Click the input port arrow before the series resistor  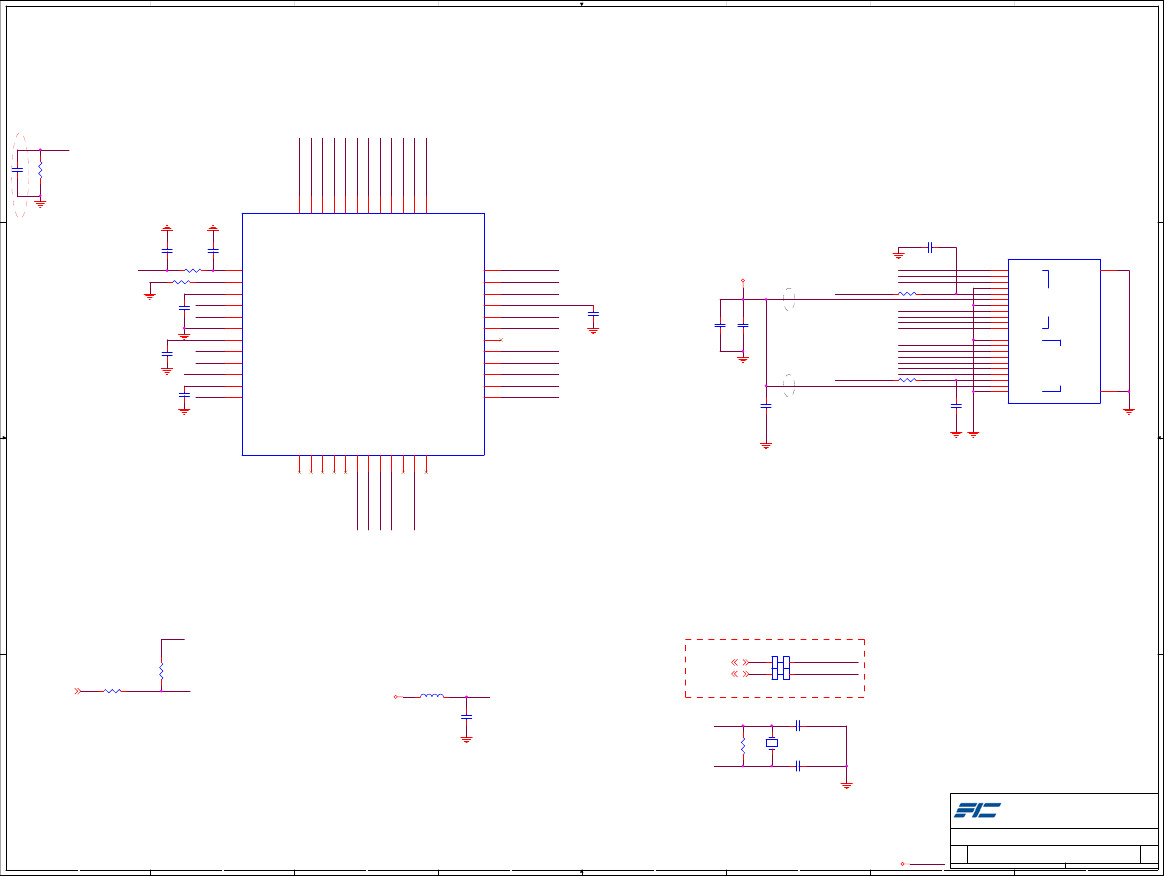[x=77, y=691]
